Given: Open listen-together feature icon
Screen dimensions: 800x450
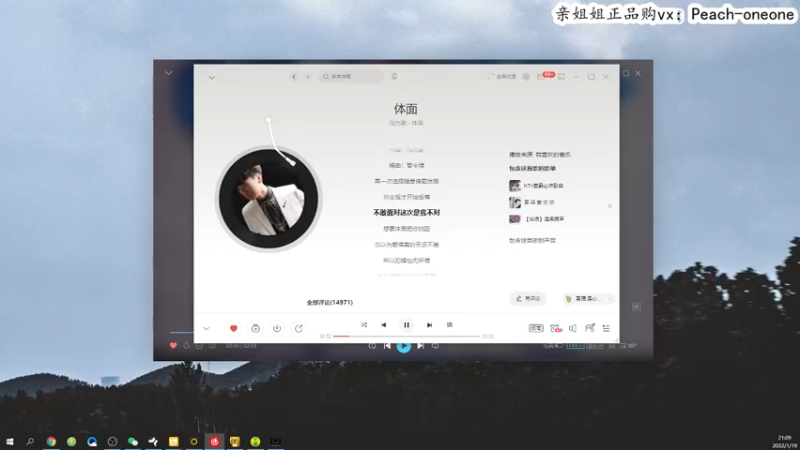Looking at the screenshot, I should (589, 328).
